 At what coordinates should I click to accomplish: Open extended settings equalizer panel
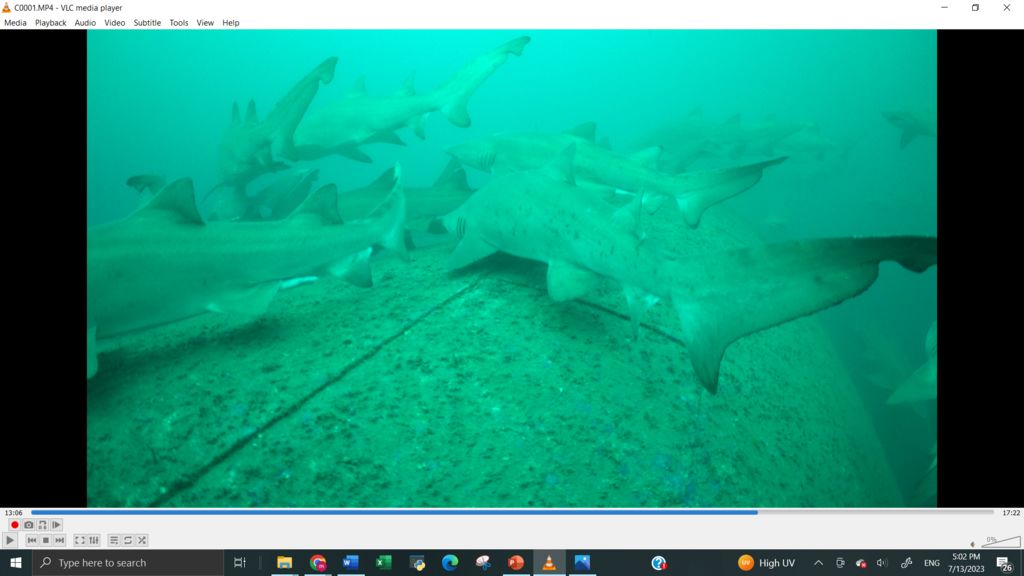click(94, 540)
